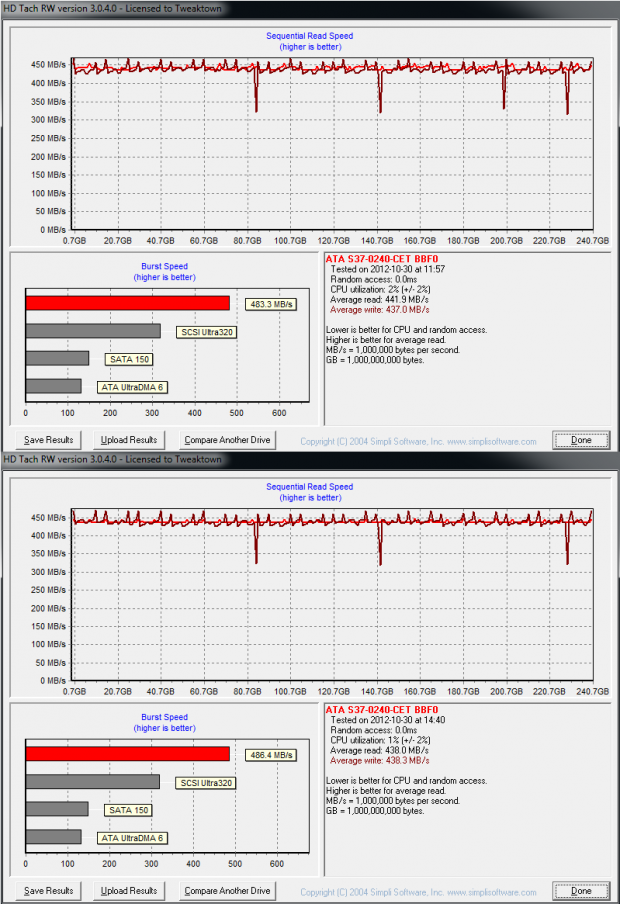Click the Done button in the bottom window
Viewport: 620px width, 904px height.
(x=581, y=891)
